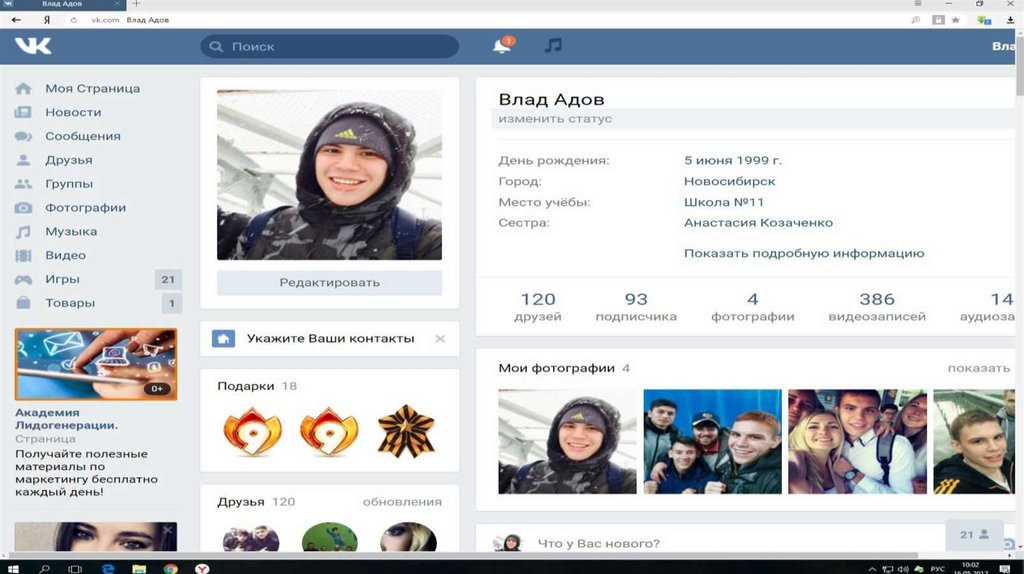1024x574 pixels.
Task: Click the Игры gamepad icon
Action: [23, 279]
